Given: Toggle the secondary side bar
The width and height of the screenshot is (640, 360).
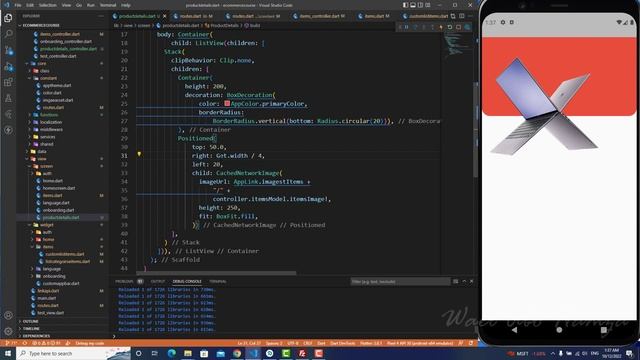Looking at the screenshot, I should 420,5.
